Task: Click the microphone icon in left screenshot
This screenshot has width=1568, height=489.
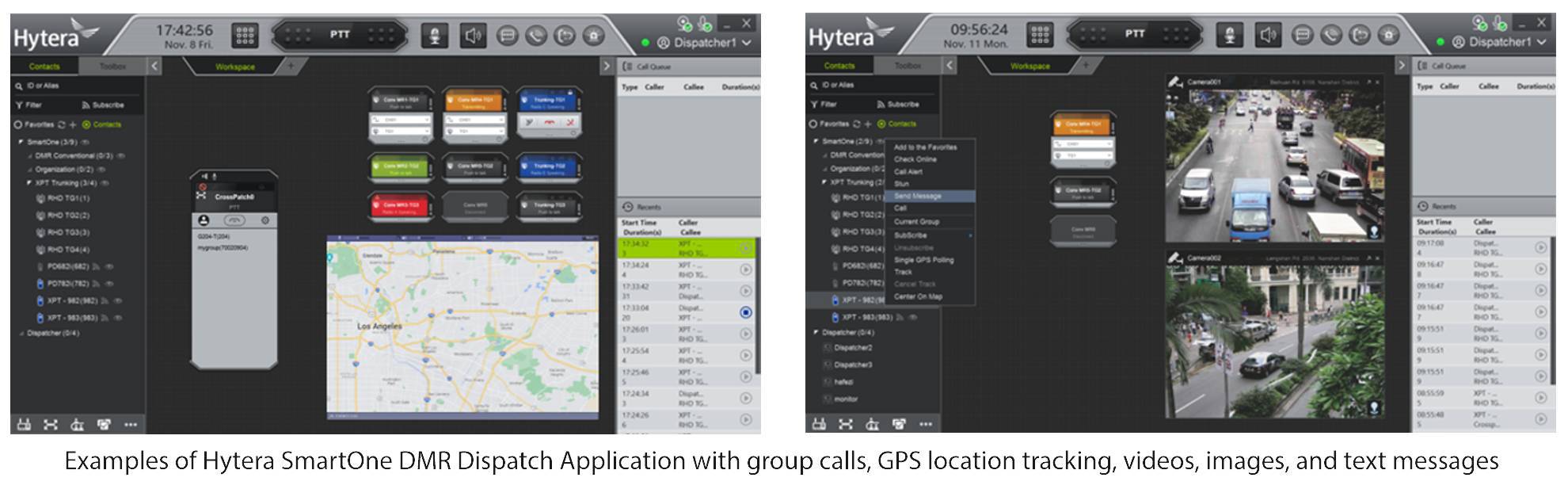Action: [x=434, y=36]
